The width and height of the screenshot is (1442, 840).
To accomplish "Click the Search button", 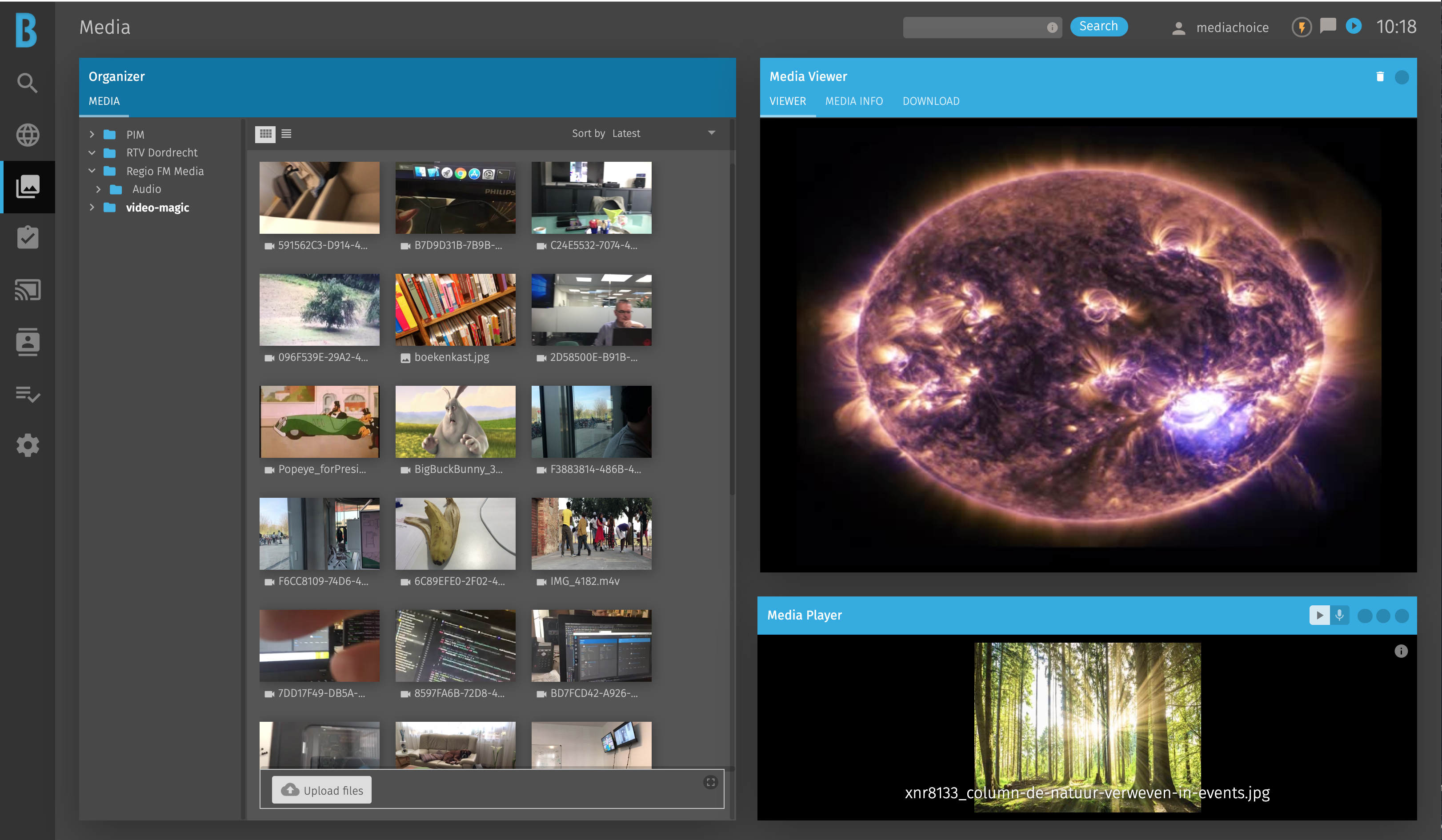I will coord(1098,26).
